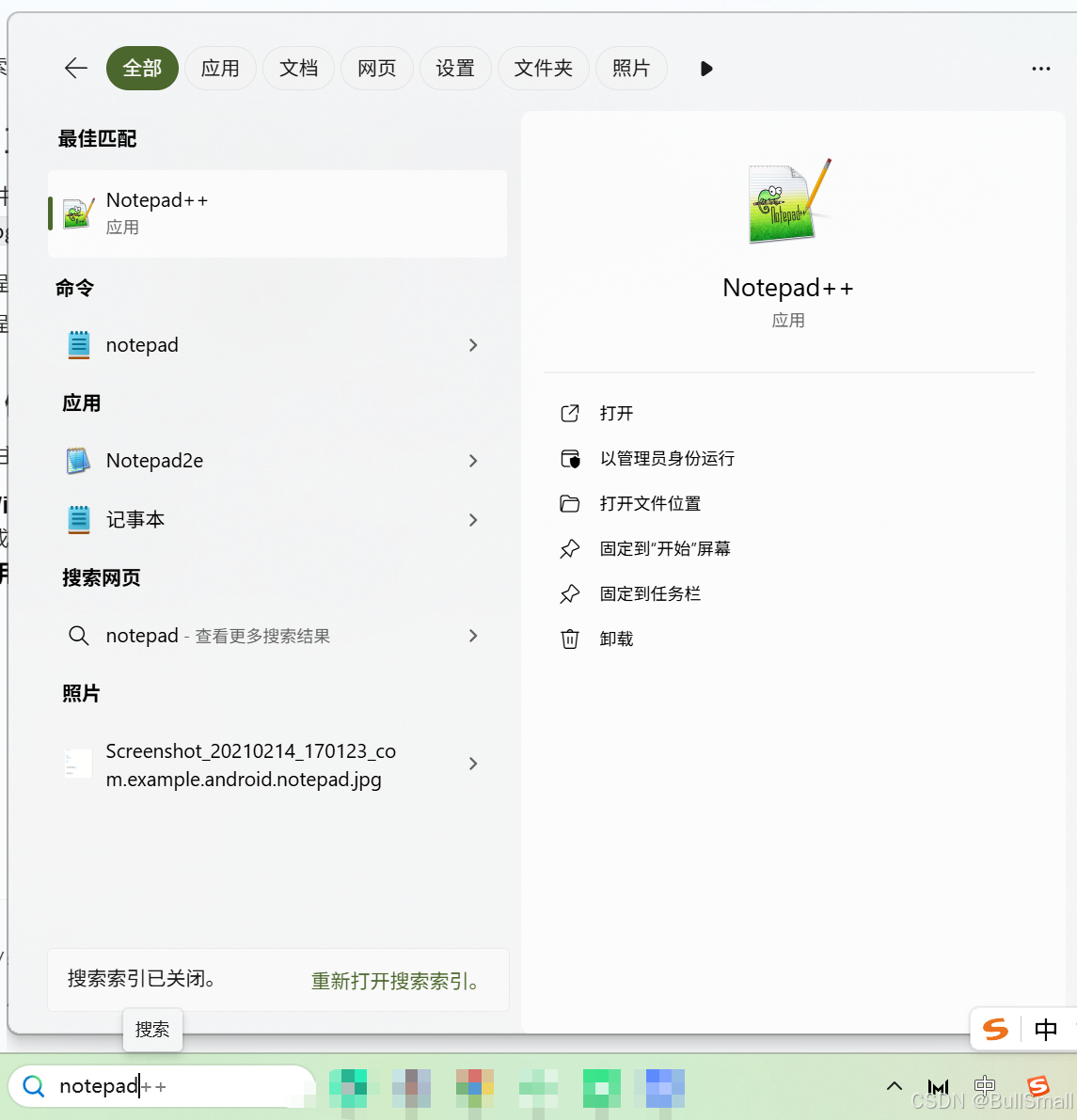This screenshot has height=1120, width=1077.
Task: Expand the Screenshot photo result chevron
Action: [x=473, y=764]
